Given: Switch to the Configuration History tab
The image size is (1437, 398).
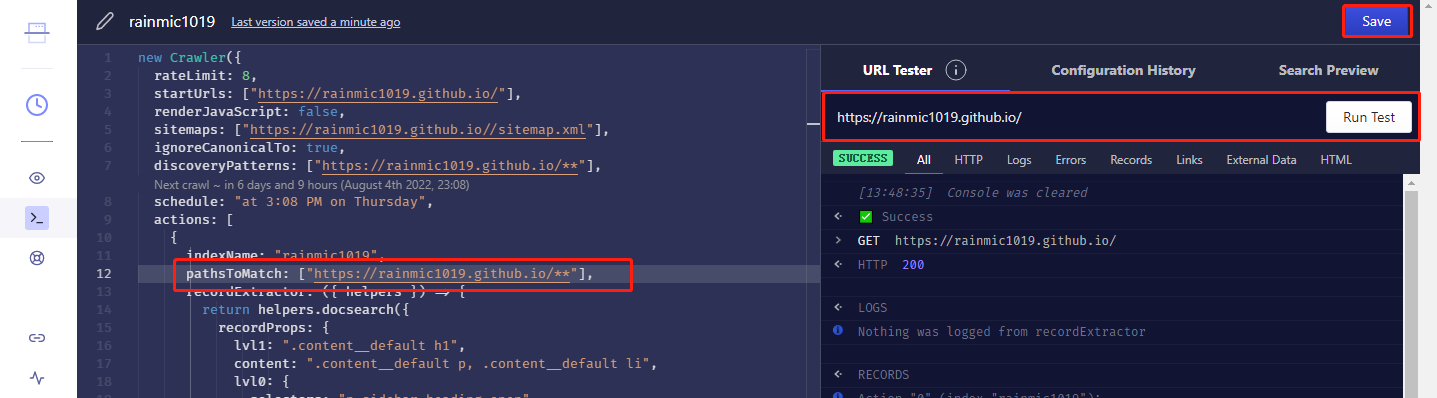Looking at the screenshot, I should click(x=1123, y=70).
